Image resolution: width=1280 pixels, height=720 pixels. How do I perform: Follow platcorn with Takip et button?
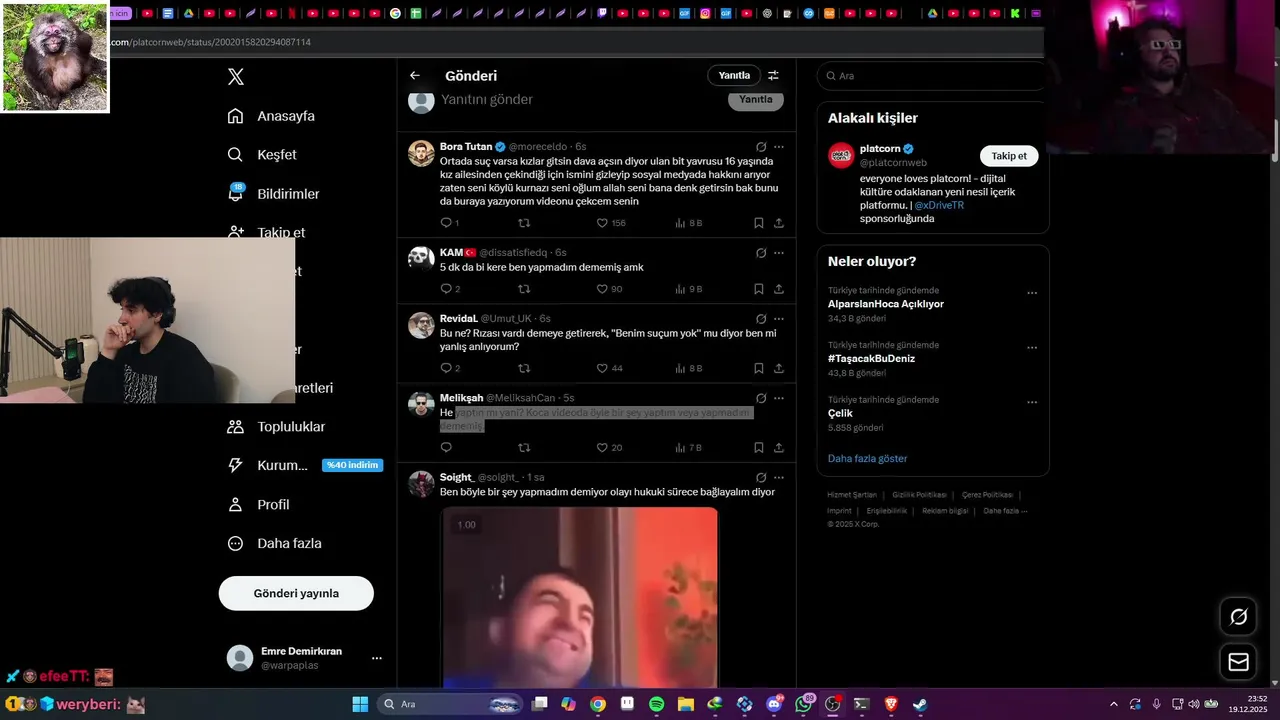[1009, 156]
